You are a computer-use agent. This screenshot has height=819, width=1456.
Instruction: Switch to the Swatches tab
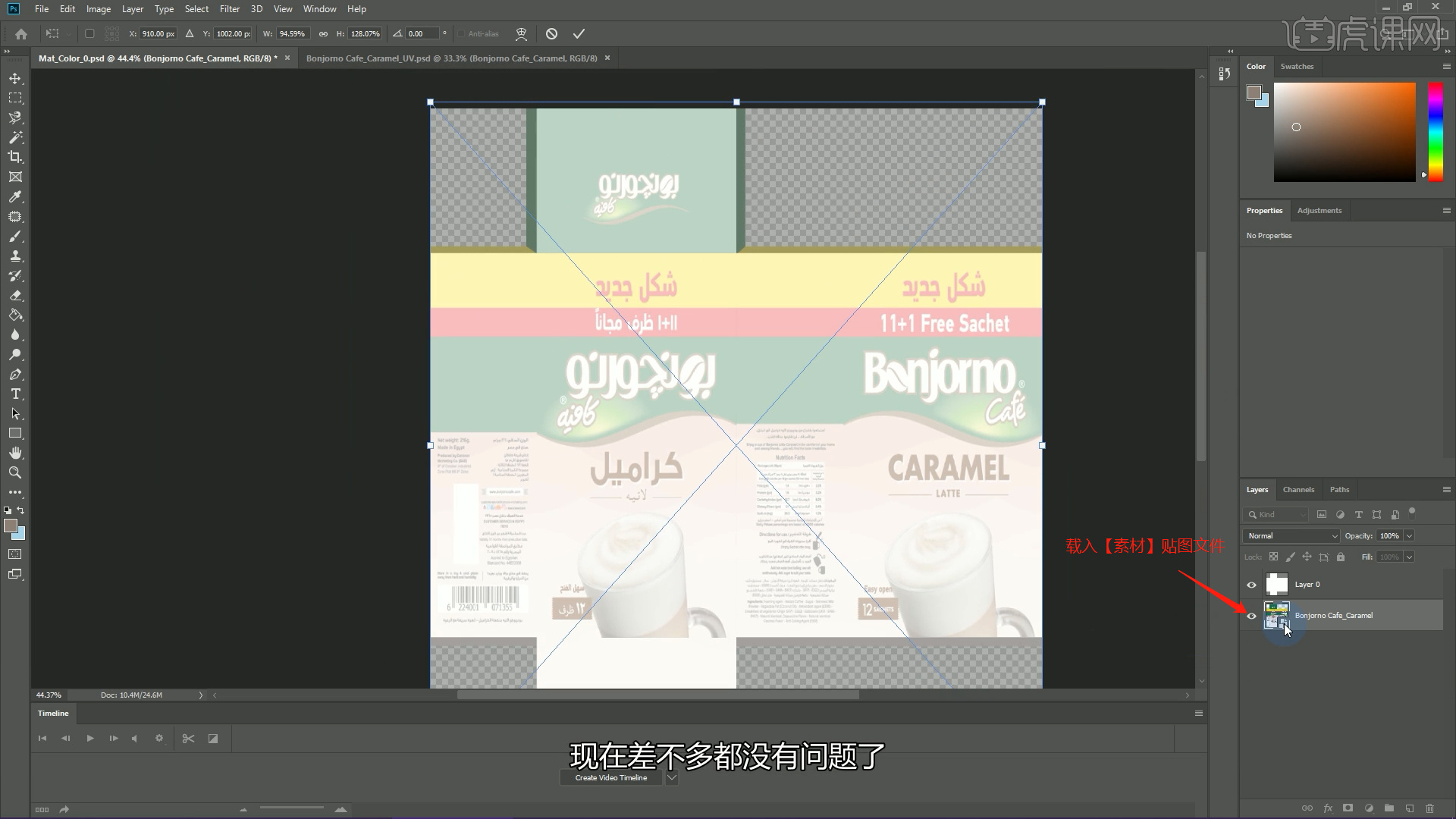coord(1297,67)
